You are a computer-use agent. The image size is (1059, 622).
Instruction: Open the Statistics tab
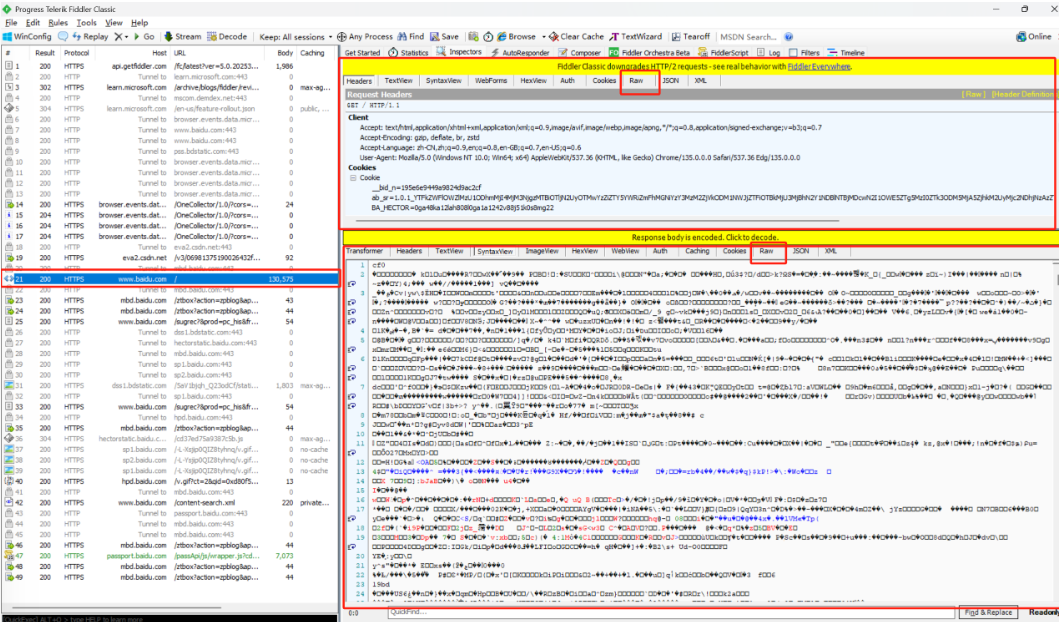[408, 53]
